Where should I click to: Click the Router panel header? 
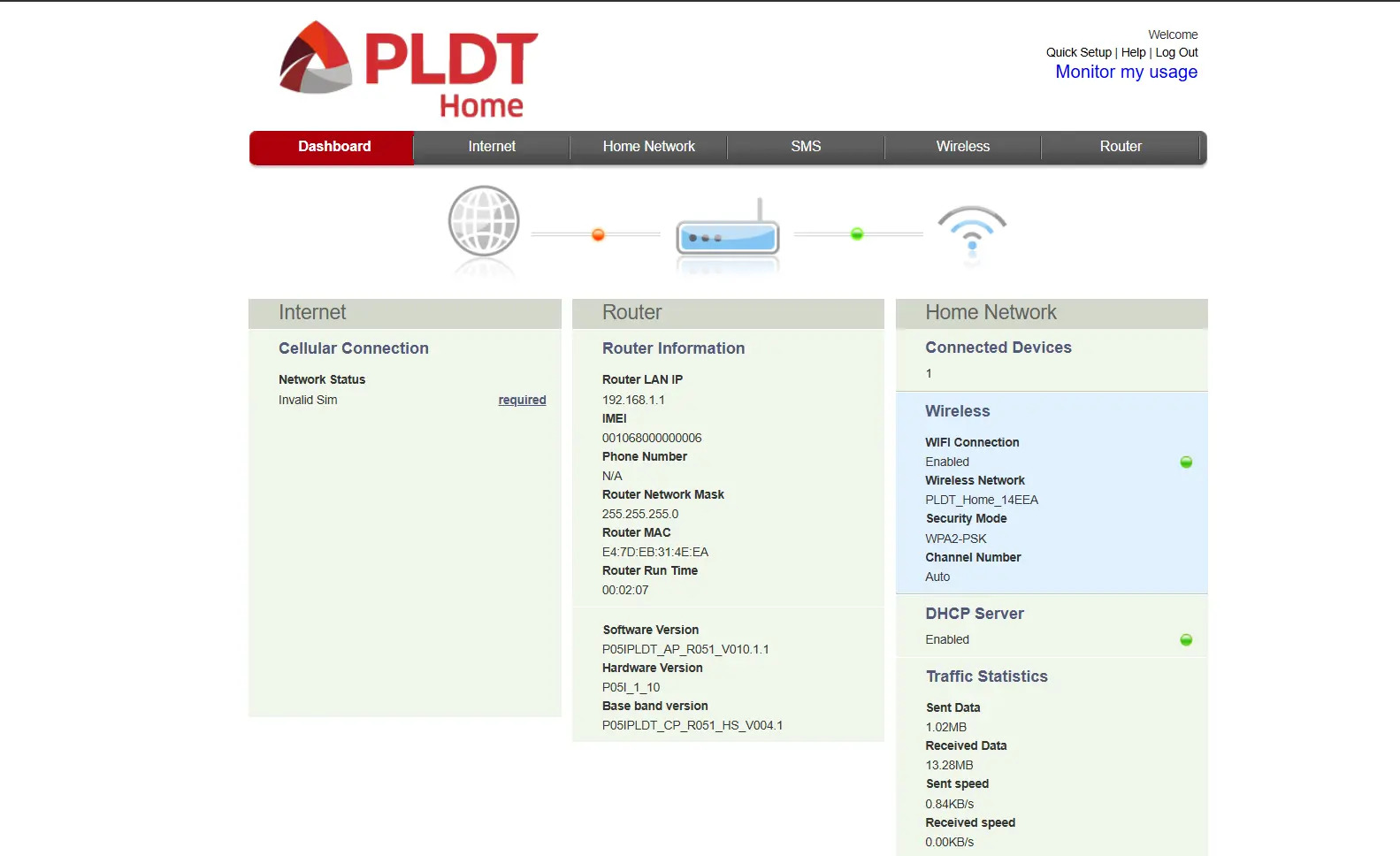point(728,313)
